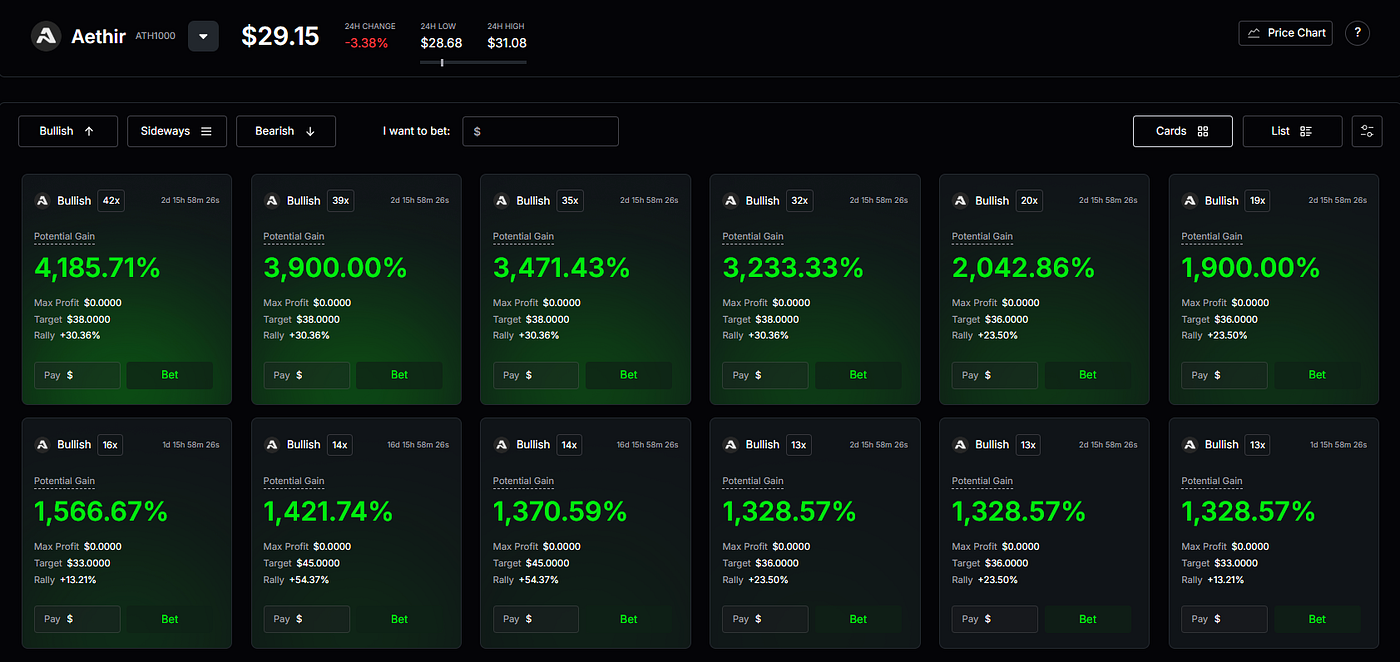Toggle the Sideways filter

point(177,131)
